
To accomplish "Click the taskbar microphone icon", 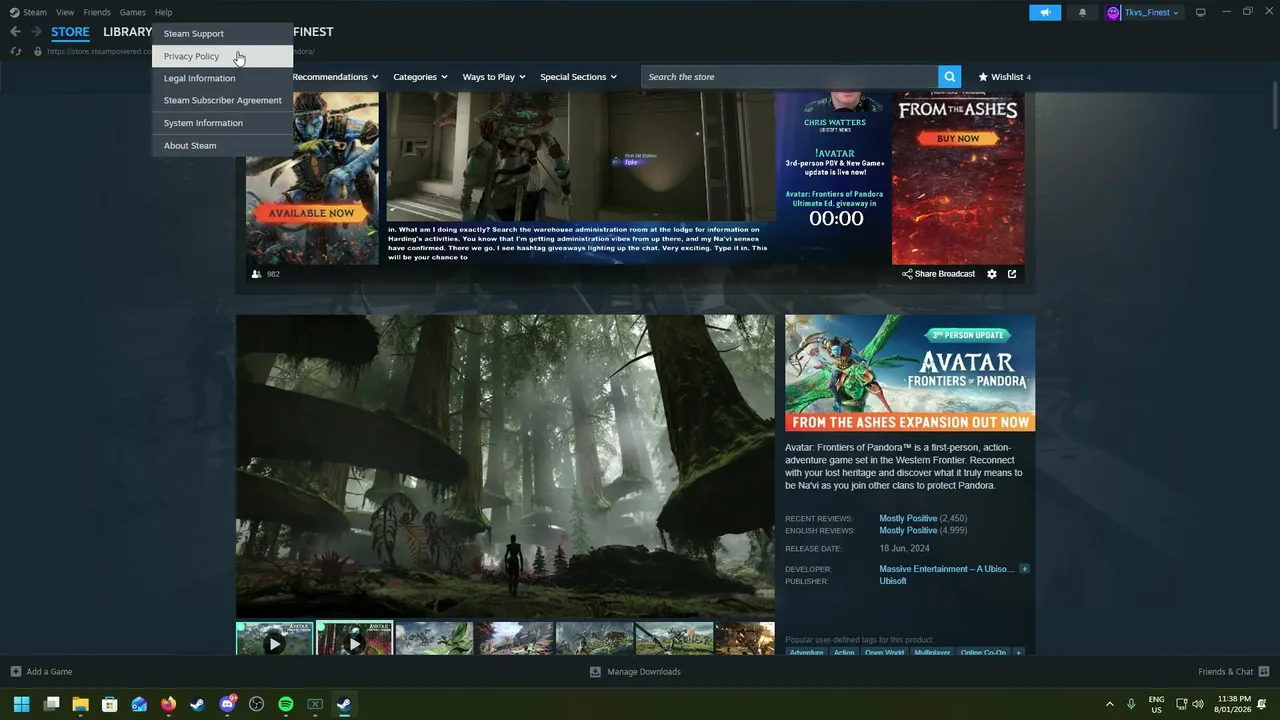I will click(x=1131, y=704).
